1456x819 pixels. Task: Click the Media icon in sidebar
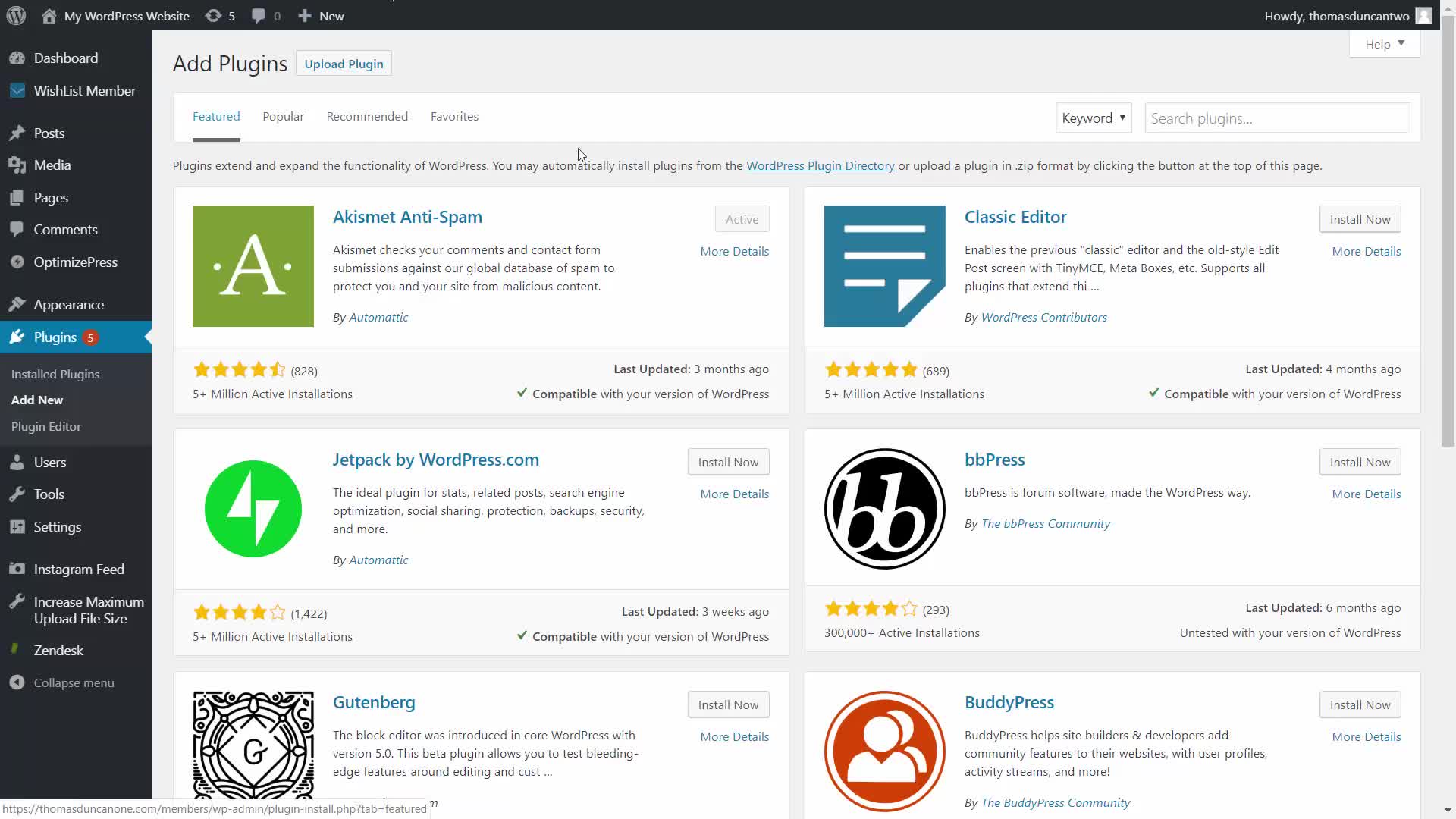(17, 165)
